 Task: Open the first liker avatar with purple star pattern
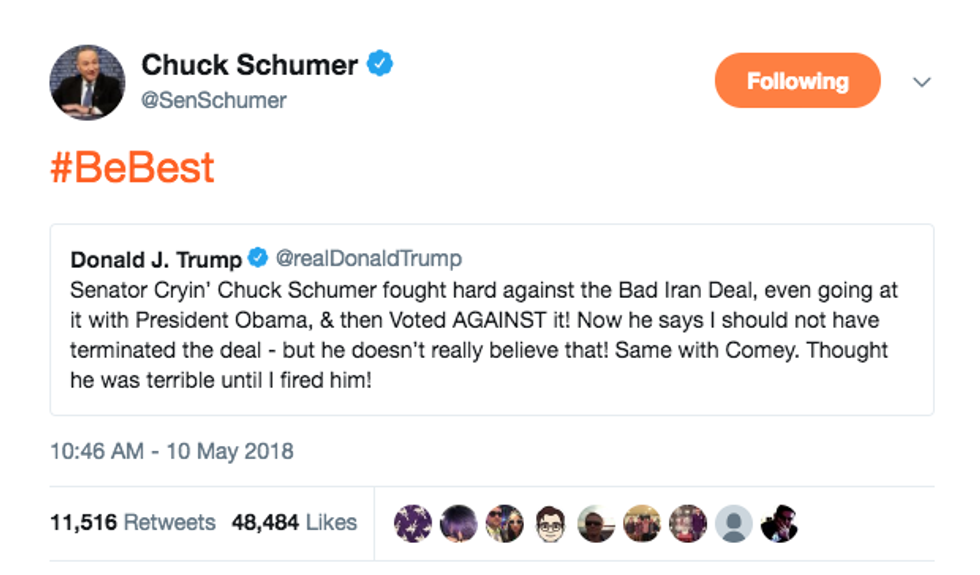[x=413, y=522]
